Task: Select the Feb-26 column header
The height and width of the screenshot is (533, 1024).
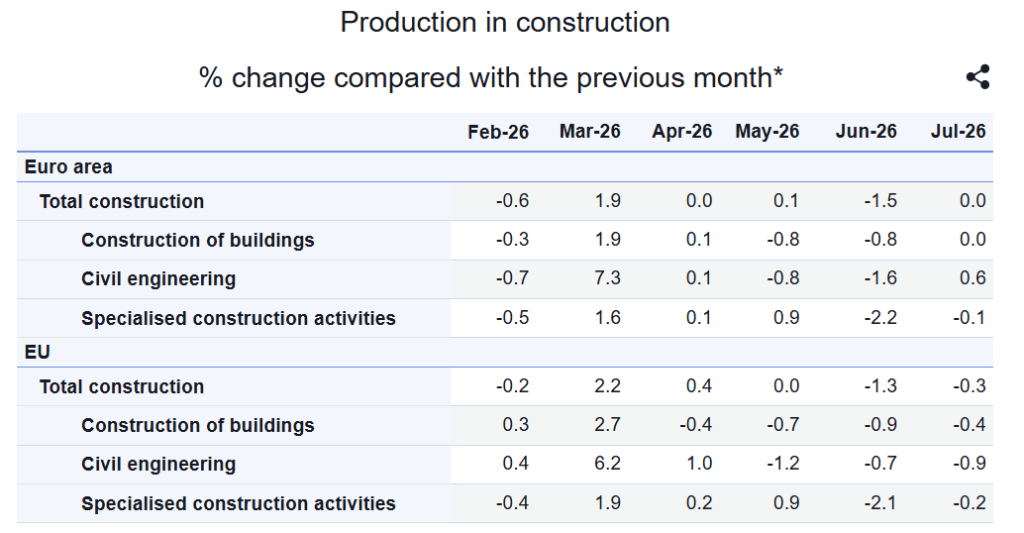Action: [x=498, y=132]
